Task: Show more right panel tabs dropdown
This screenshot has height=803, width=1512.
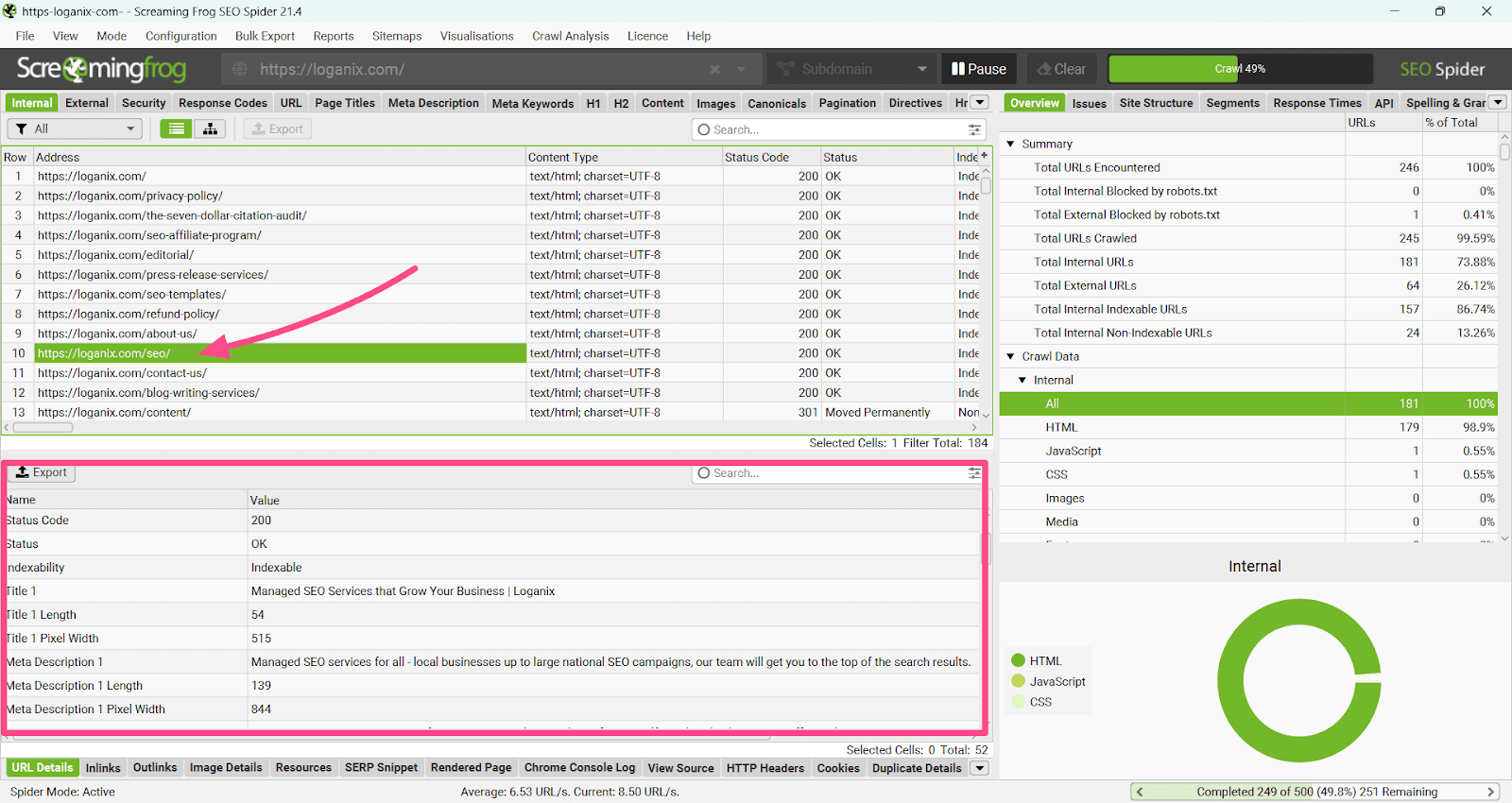Action: point(1498,102)
